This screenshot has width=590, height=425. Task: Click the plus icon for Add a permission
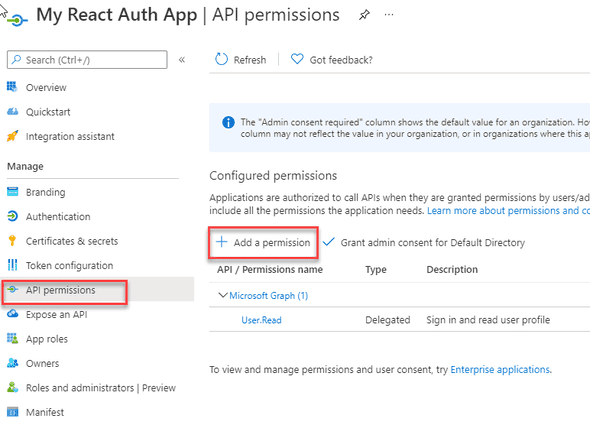pyautogui.click(x=222, y=242)
